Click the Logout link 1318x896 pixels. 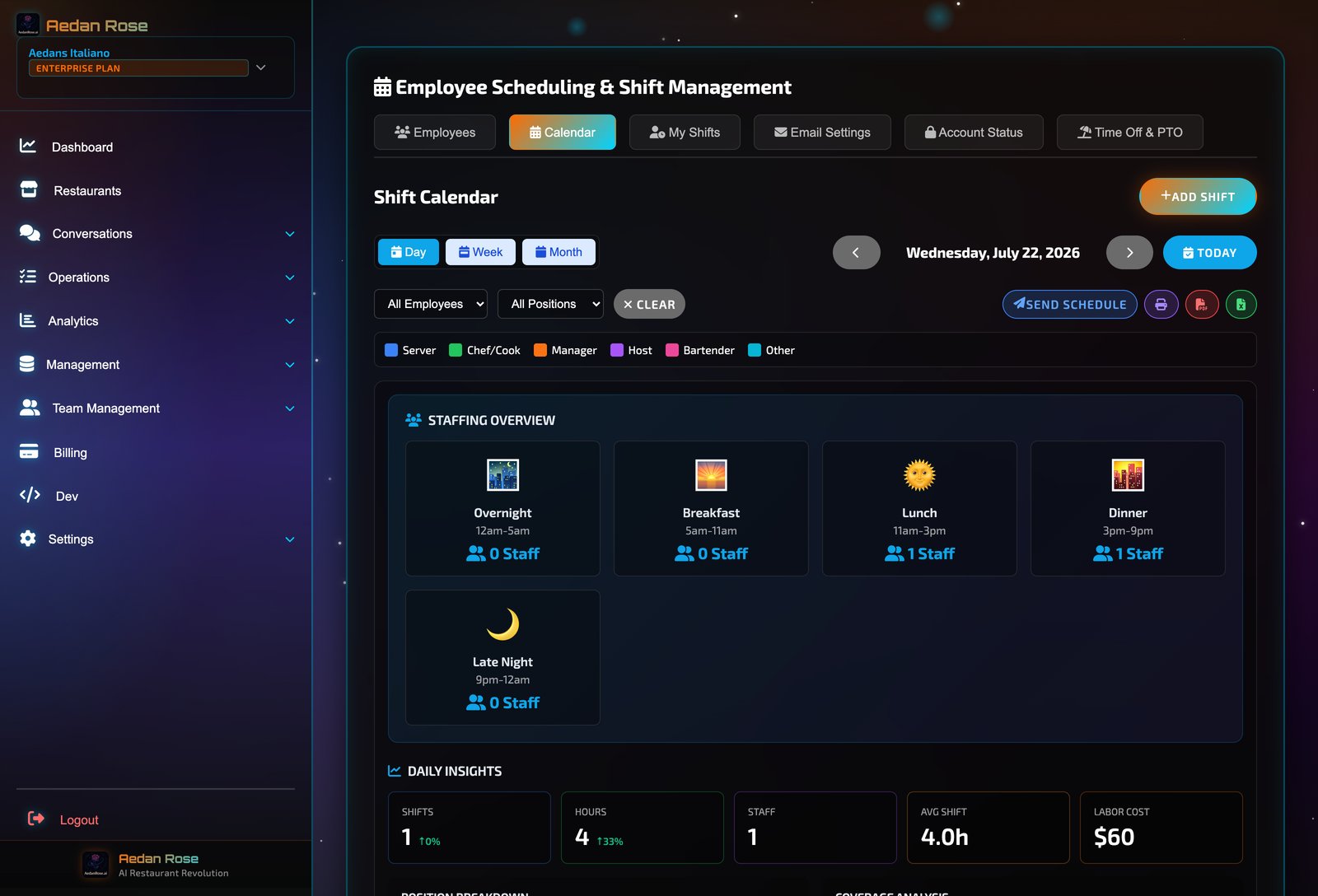pyautogui.click(x=79, y=819)
